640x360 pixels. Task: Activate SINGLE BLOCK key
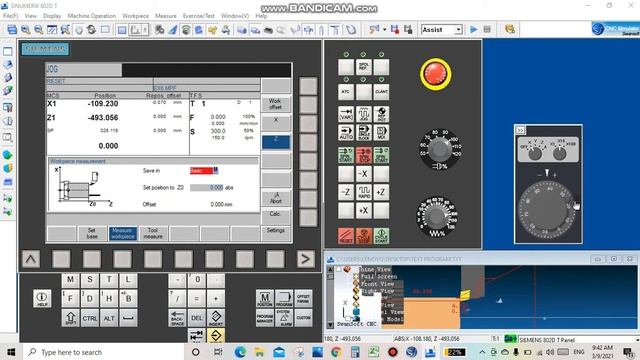click(363, 132)
